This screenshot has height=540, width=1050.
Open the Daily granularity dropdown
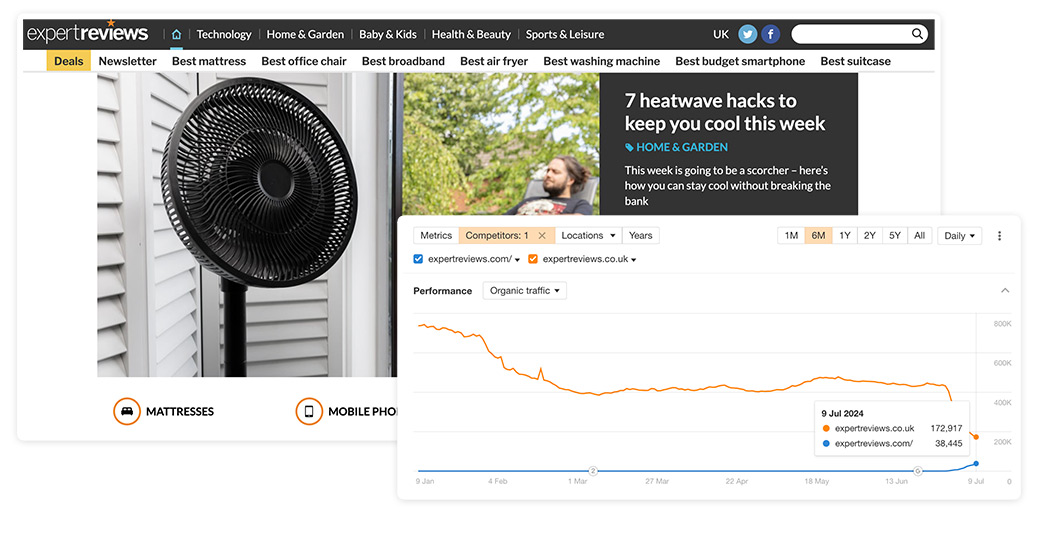tap(959, 236)
